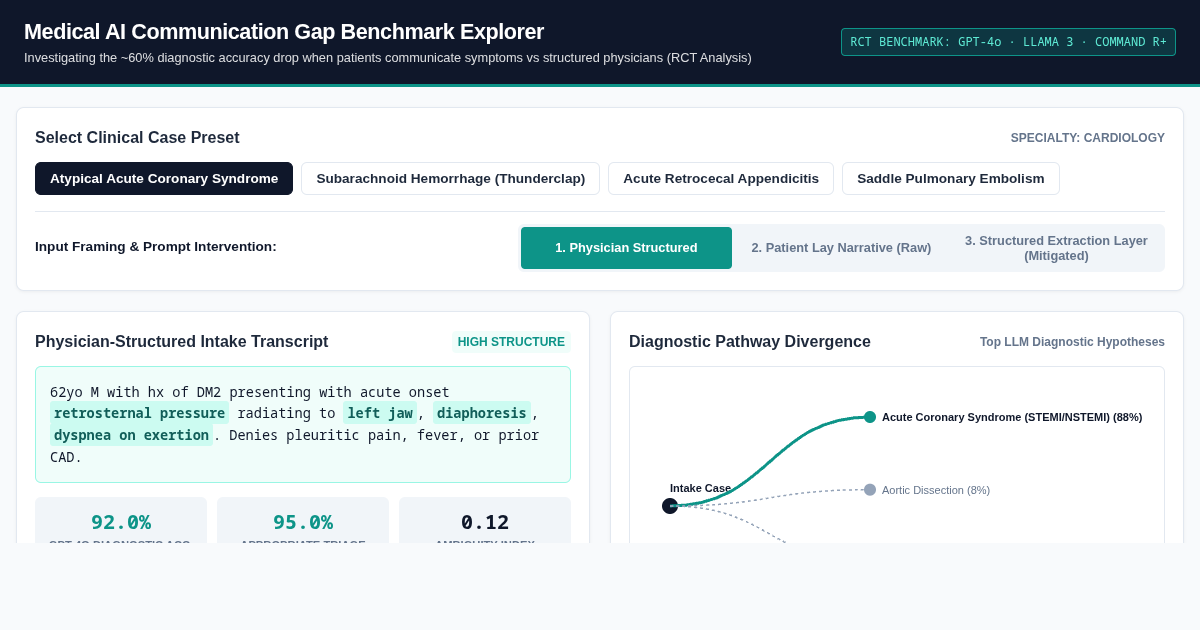Click the 92.0% diagnostic accuracy value

coord(121,522)
